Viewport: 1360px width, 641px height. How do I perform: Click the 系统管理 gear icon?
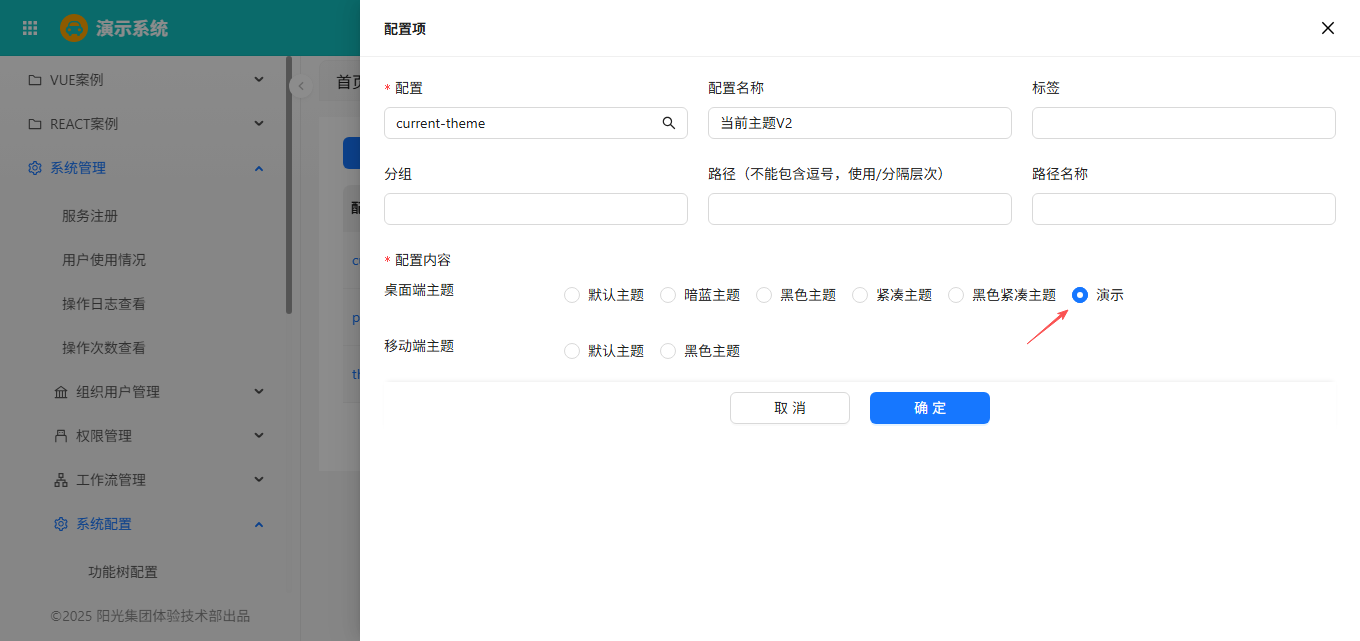click(x=35, y=168)
